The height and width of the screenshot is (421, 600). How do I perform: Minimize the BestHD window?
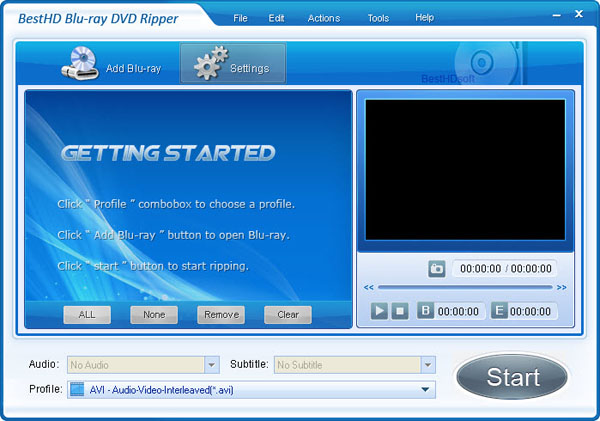coord(557,15)
